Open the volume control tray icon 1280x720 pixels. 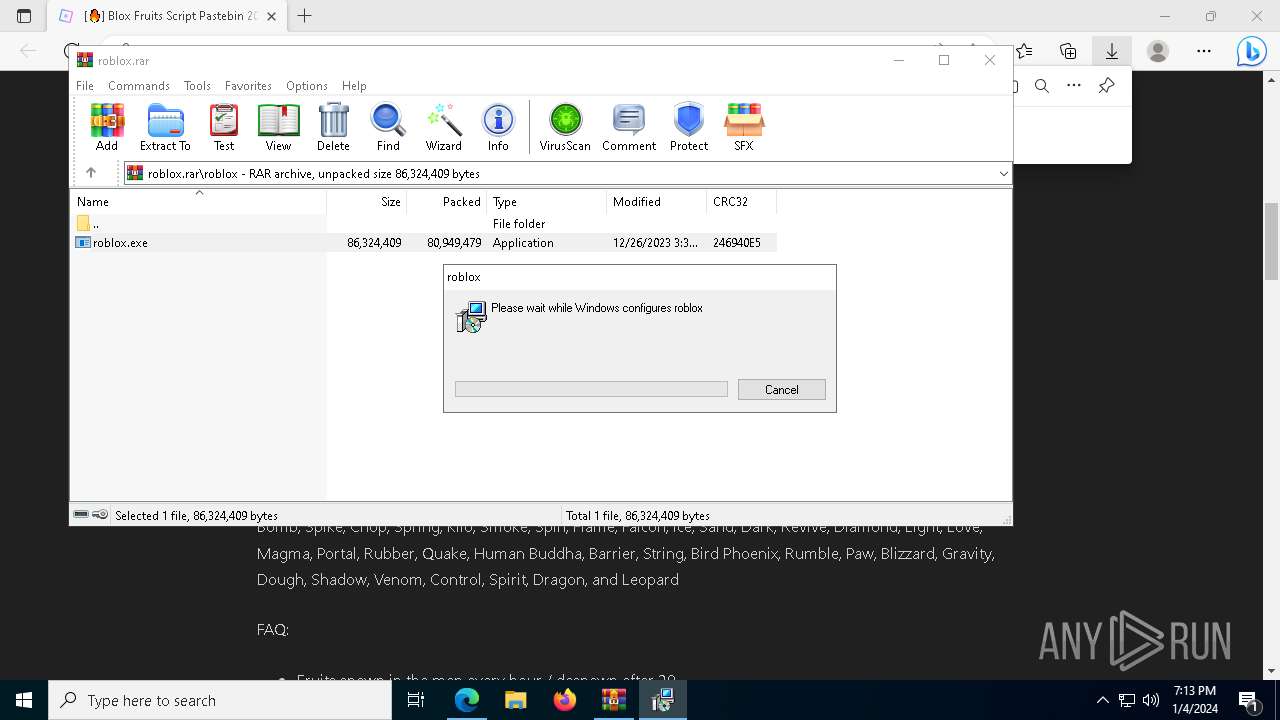(1151, 700)
